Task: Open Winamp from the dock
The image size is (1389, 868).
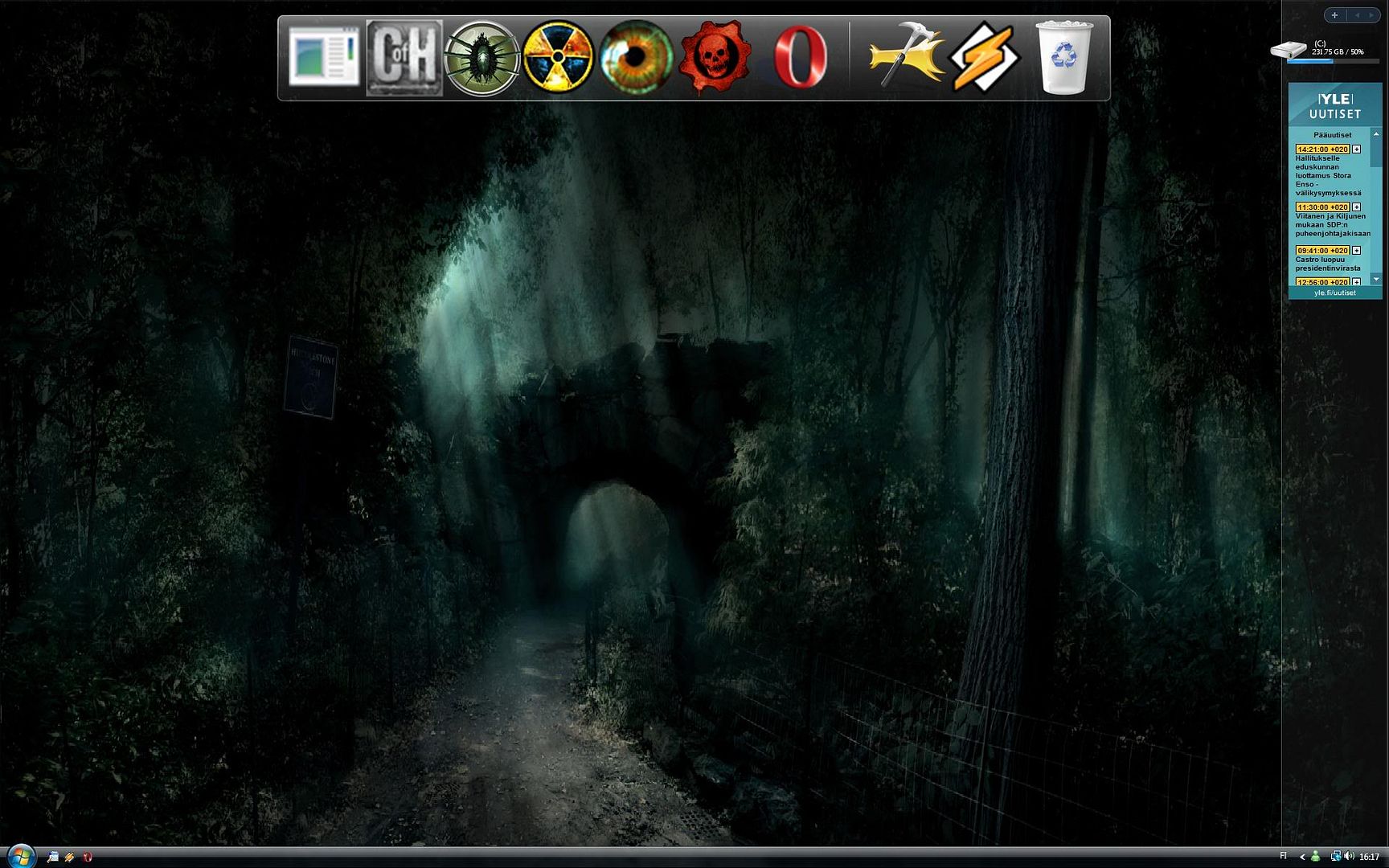Action: click(x=984, y=58)
